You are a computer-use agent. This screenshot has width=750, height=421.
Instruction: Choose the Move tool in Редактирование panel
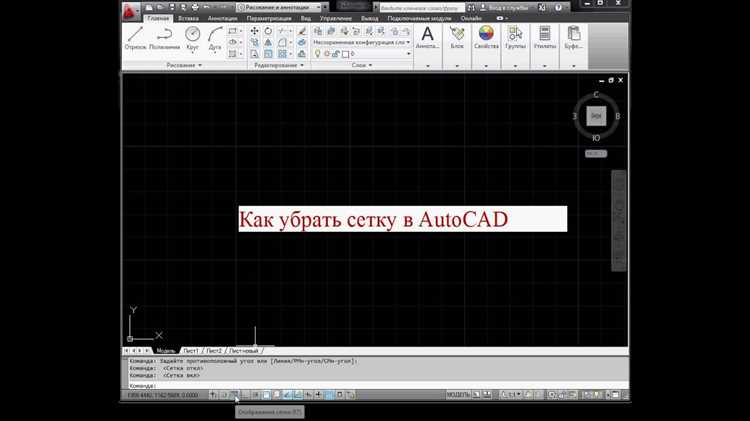[254, 31]
